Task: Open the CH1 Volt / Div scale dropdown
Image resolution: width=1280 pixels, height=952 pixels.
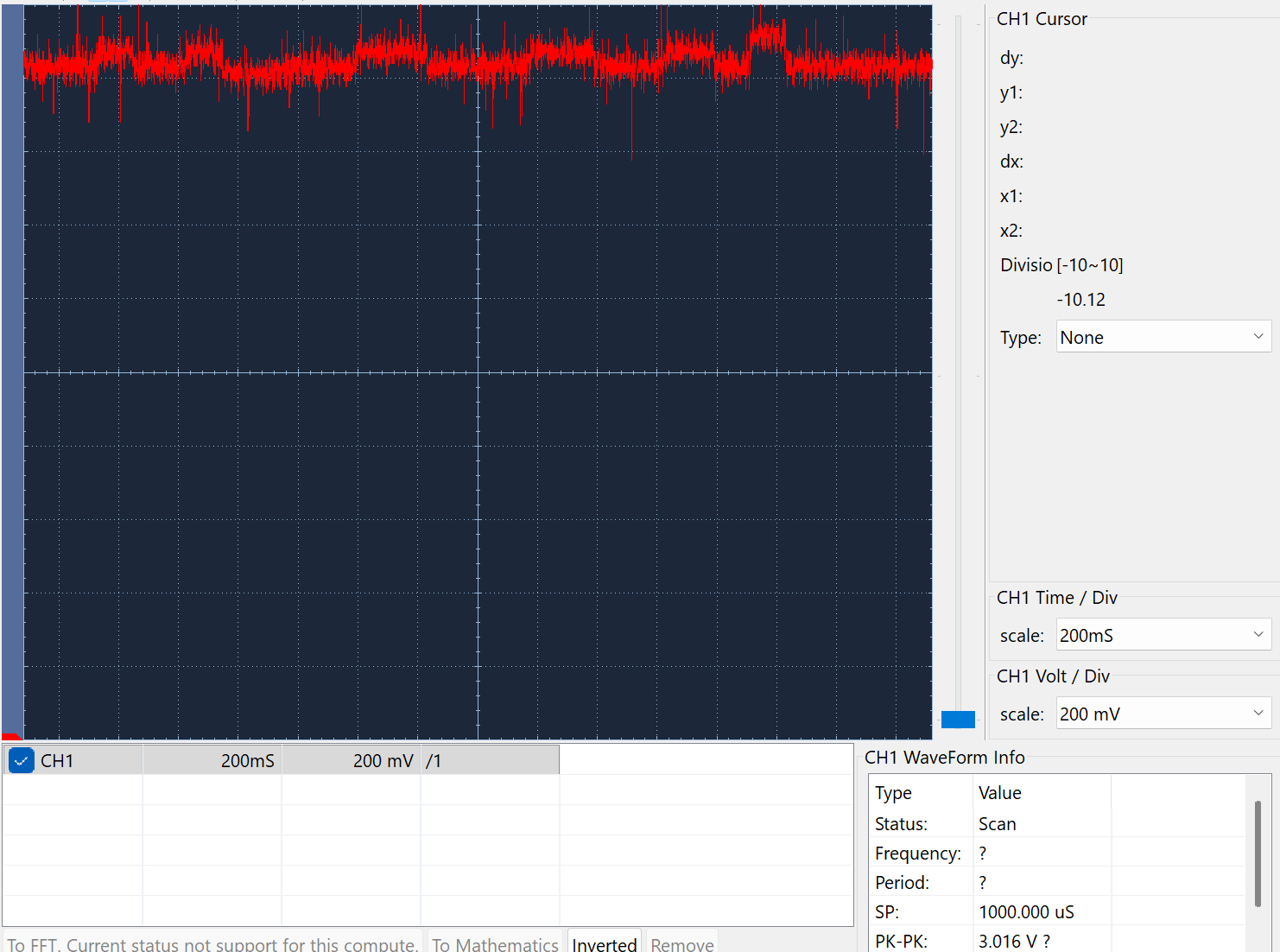Action: point(1163,714)
